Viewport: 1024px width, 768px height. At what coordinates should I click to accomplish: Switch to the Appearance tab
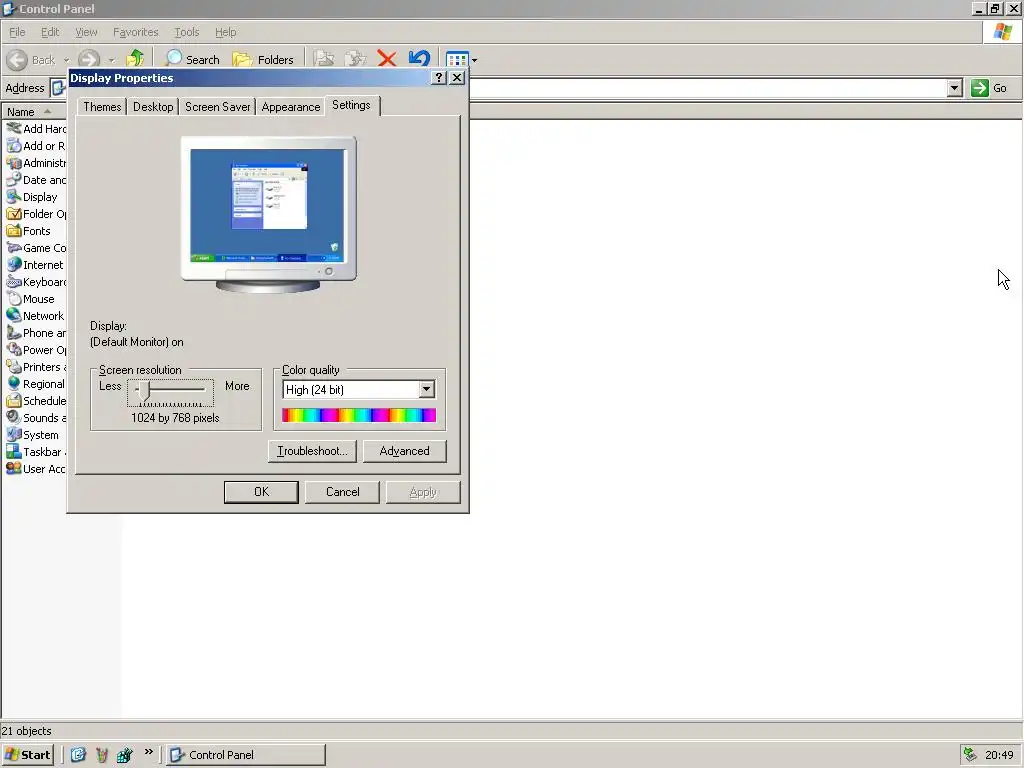pos(291,106)
